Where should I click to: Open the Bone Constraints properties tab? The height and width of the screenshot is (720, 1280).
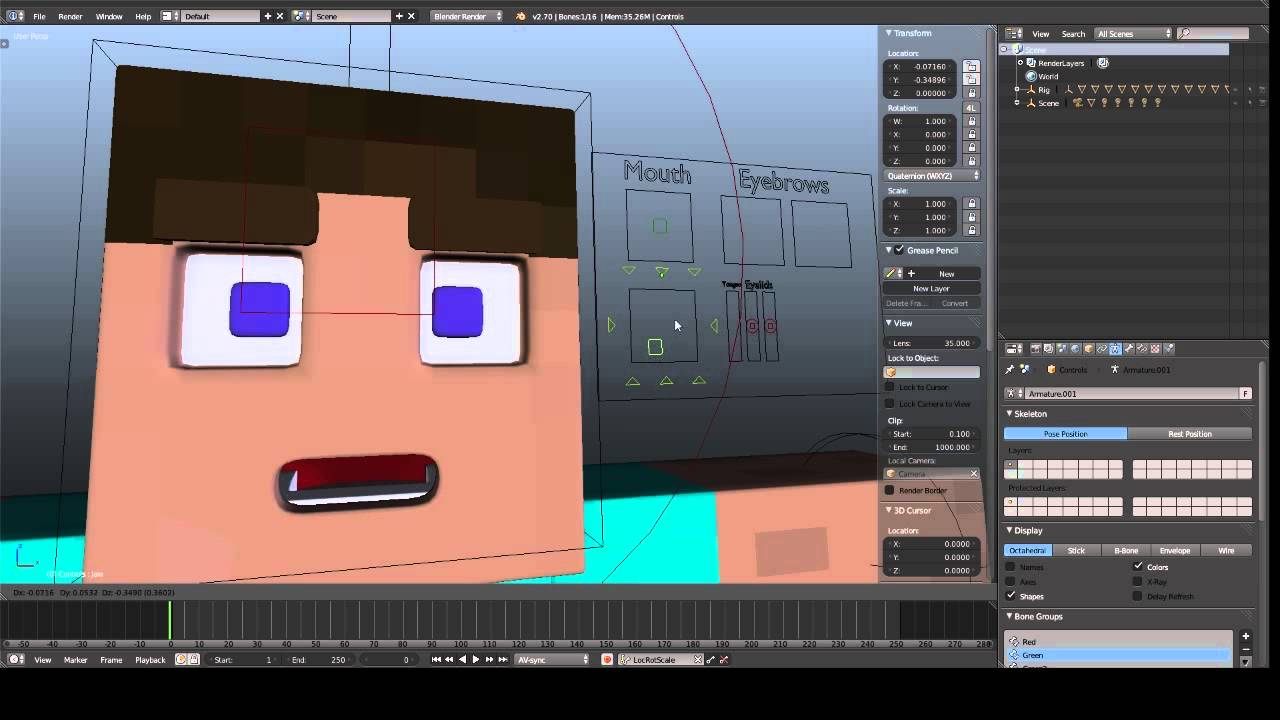[x=1142, y=349]
